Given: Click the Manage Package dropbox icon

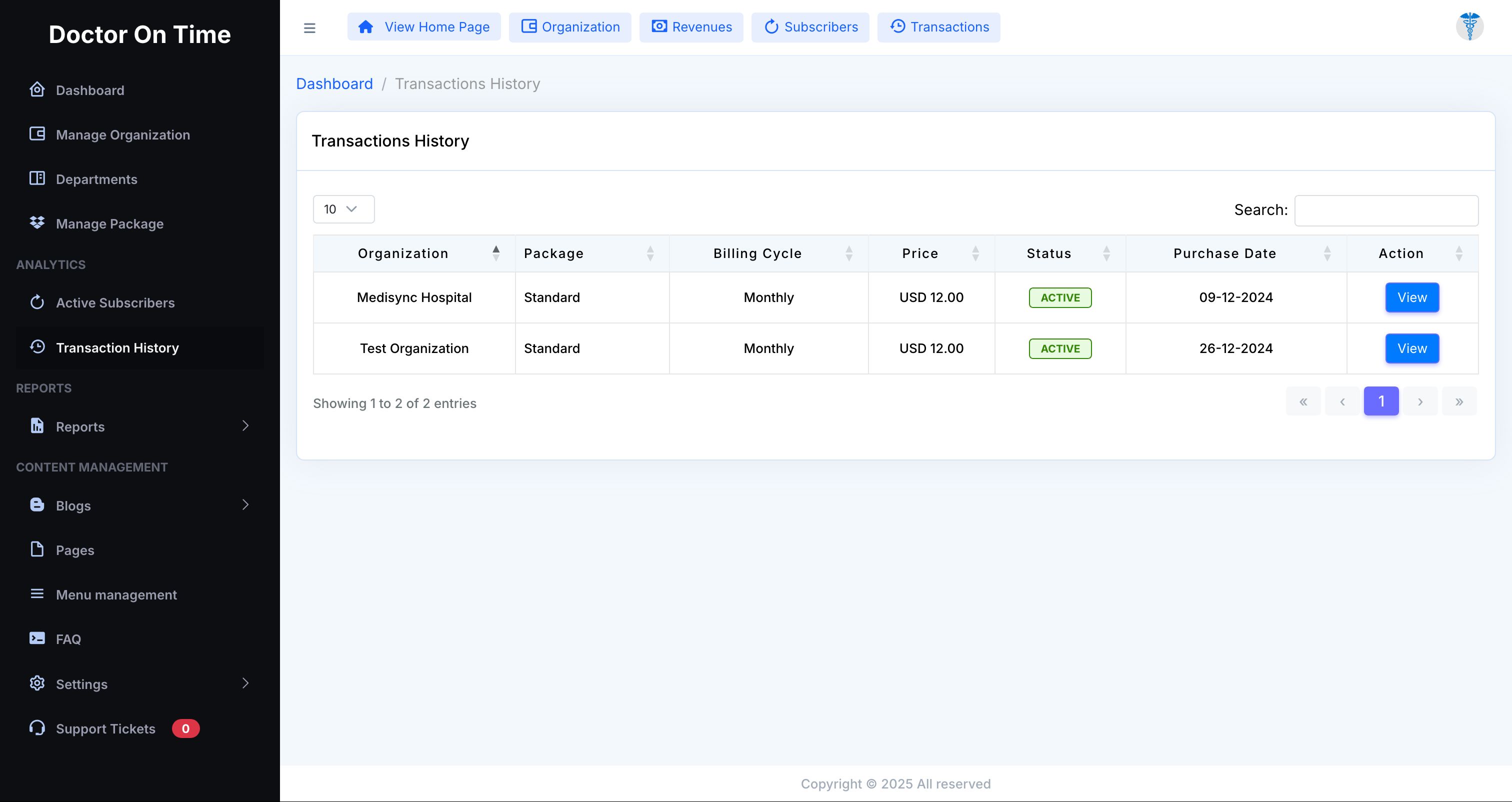Looking at the screenshot, I should 37,223.
